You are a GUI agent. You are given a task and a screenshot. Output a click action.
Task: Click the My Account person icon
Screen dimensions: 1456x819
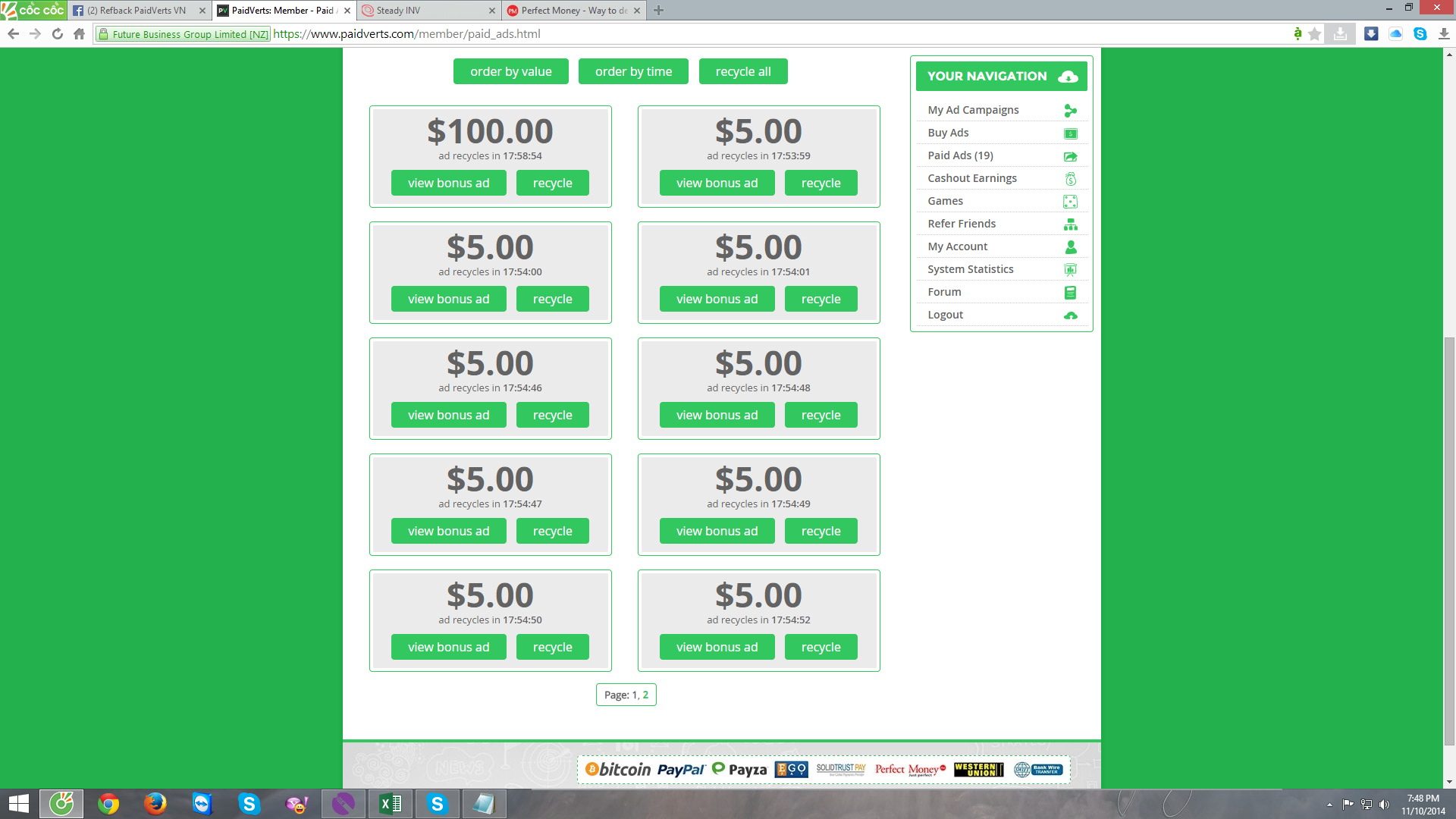(1070, 247)
